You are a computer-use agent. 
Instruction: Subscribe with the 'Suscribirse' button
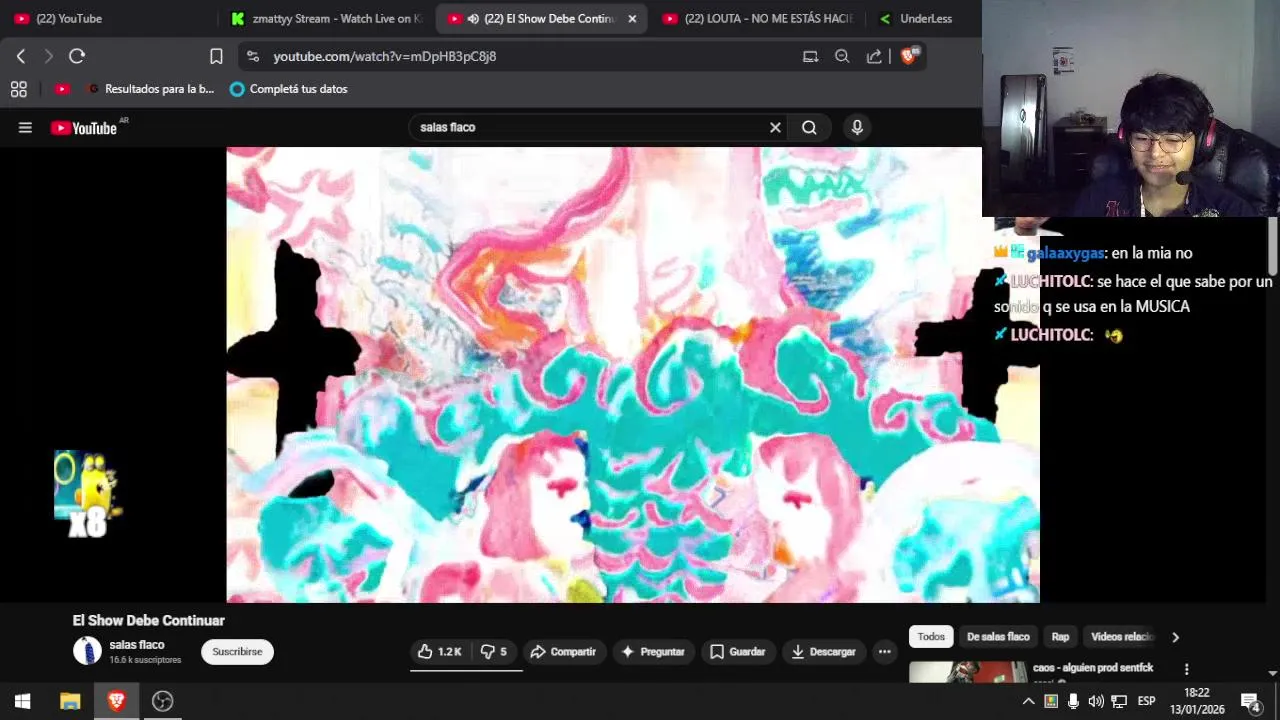click(237, 651)
